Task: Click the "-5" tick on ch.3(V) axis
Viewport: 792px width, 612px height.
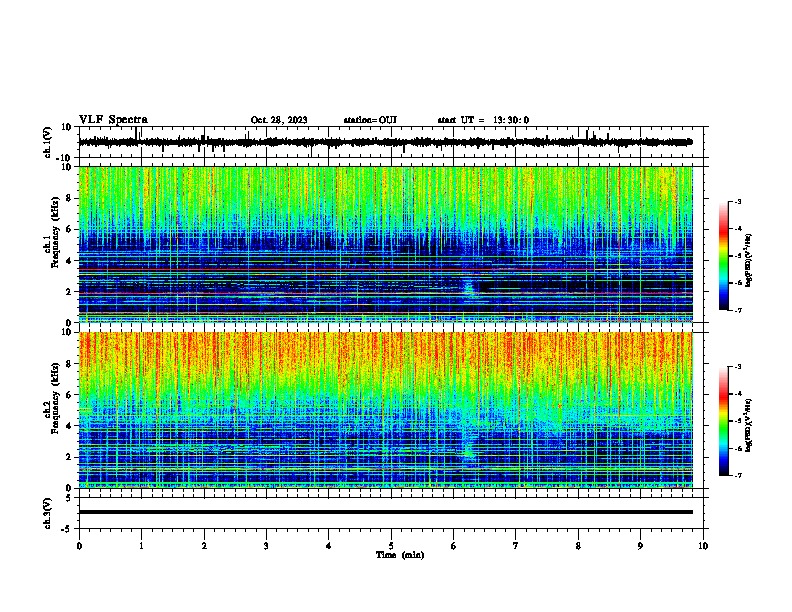Action: pyautogui.click(x=67, y=529)
